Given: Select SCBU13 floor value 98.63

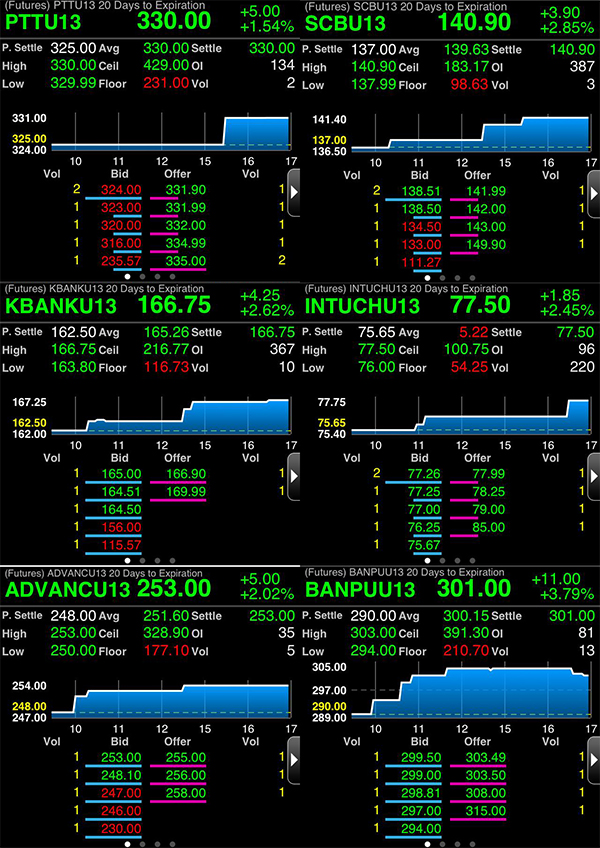Looking at the screenshot, I should 469,84.
